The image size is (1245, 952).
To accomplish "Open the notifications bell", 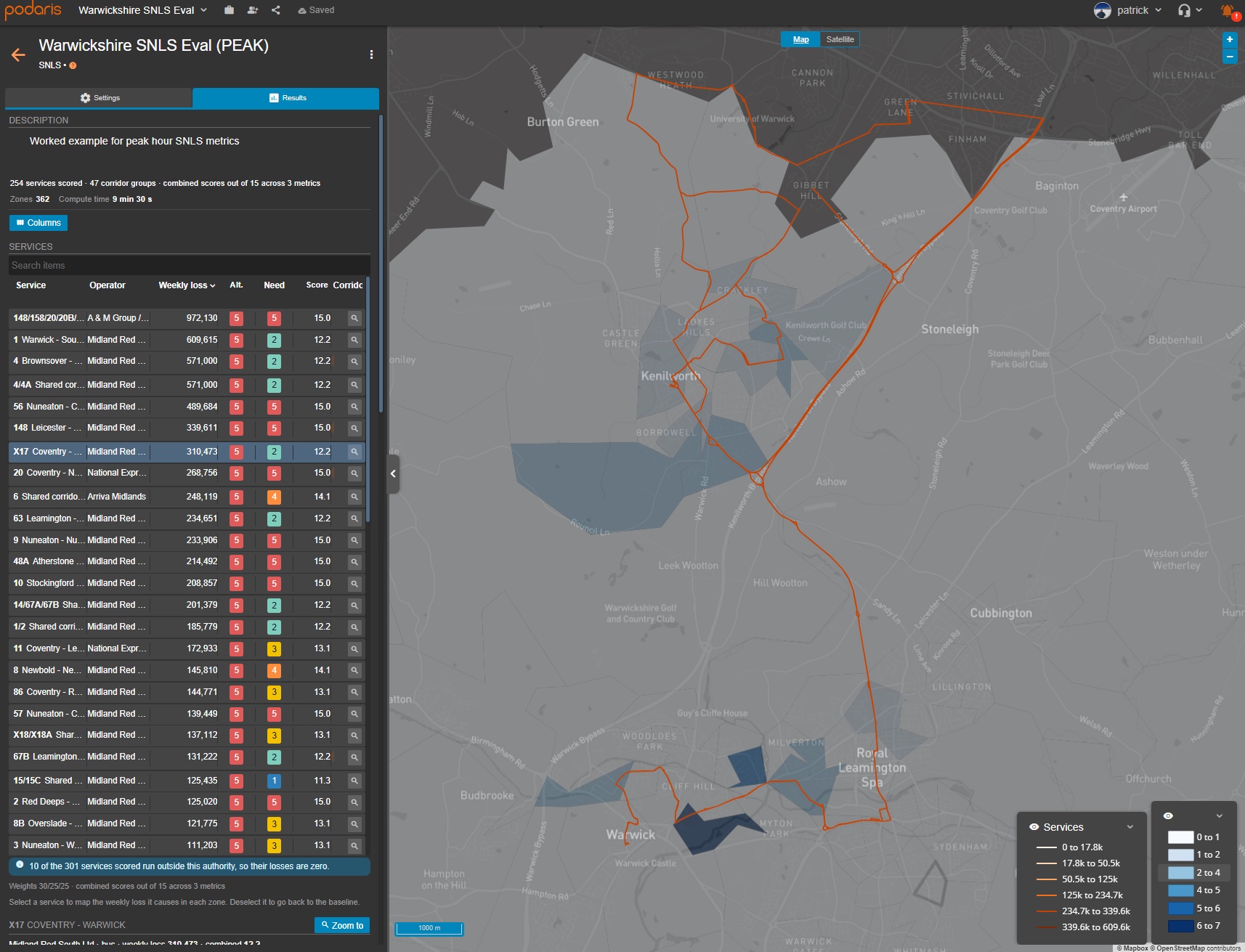I will coord(1228,11).
